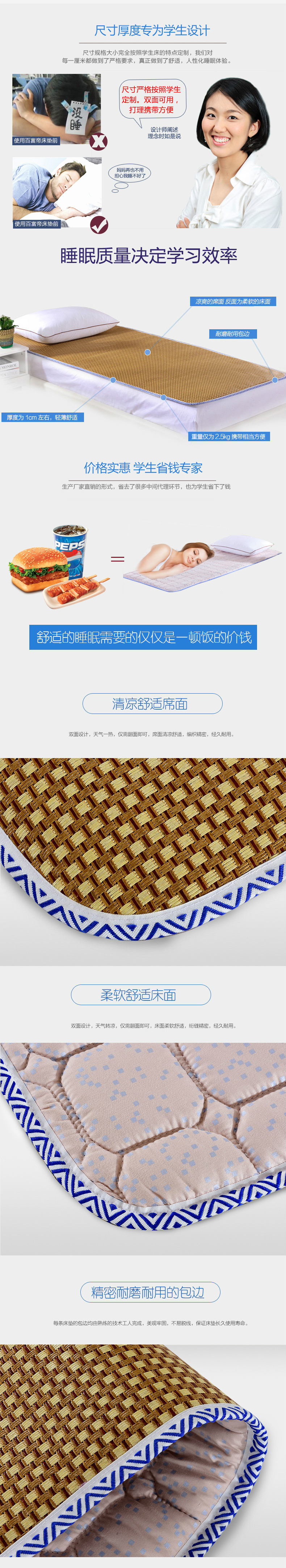Click the blue dot at mattress center
The height and width of the screenshot is (1568, 286).
pyautogui.click(x=147, y=352)
